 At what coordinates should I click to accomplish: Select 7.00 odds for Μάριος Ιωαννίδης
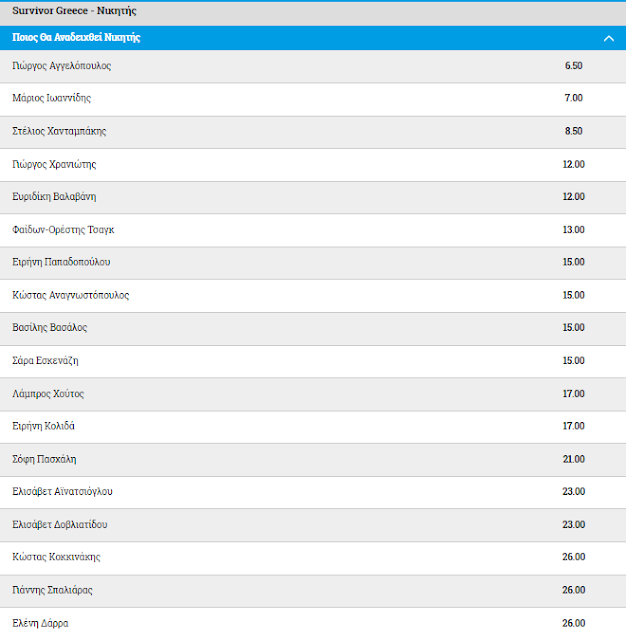tap(573, 98)
